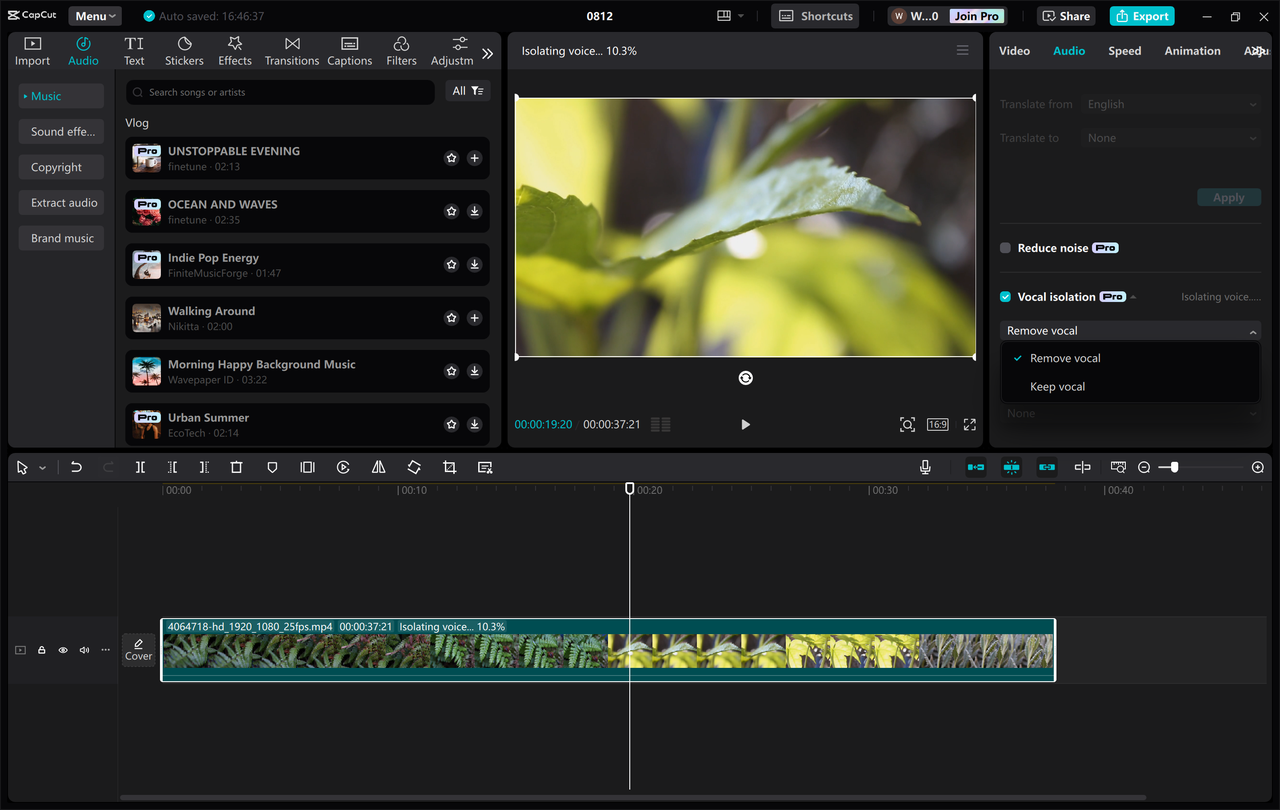Screen dimensions: 1280x810
Task: Download the OCEAN AND WAVES track
Action: [x=474, y=211]
